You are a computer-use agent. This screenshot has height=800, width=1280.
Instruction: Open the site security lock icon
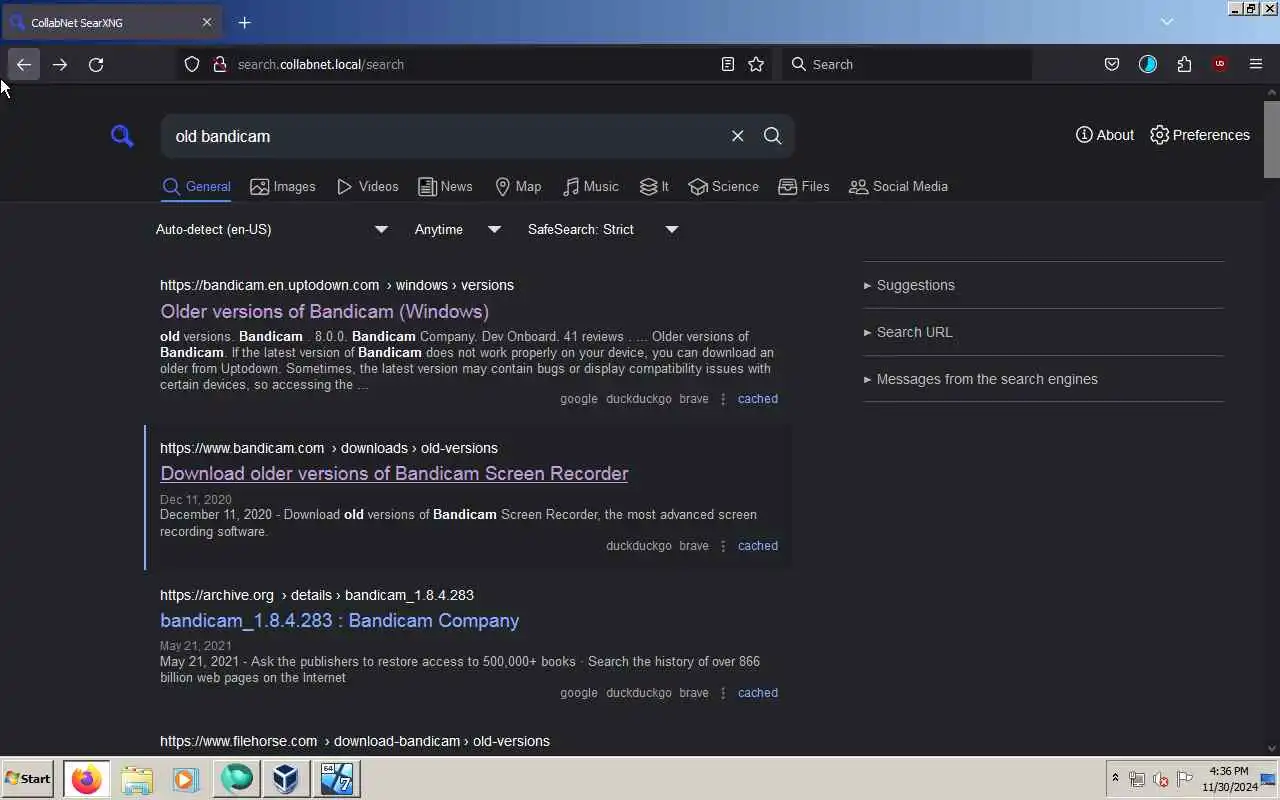(219, 64)
